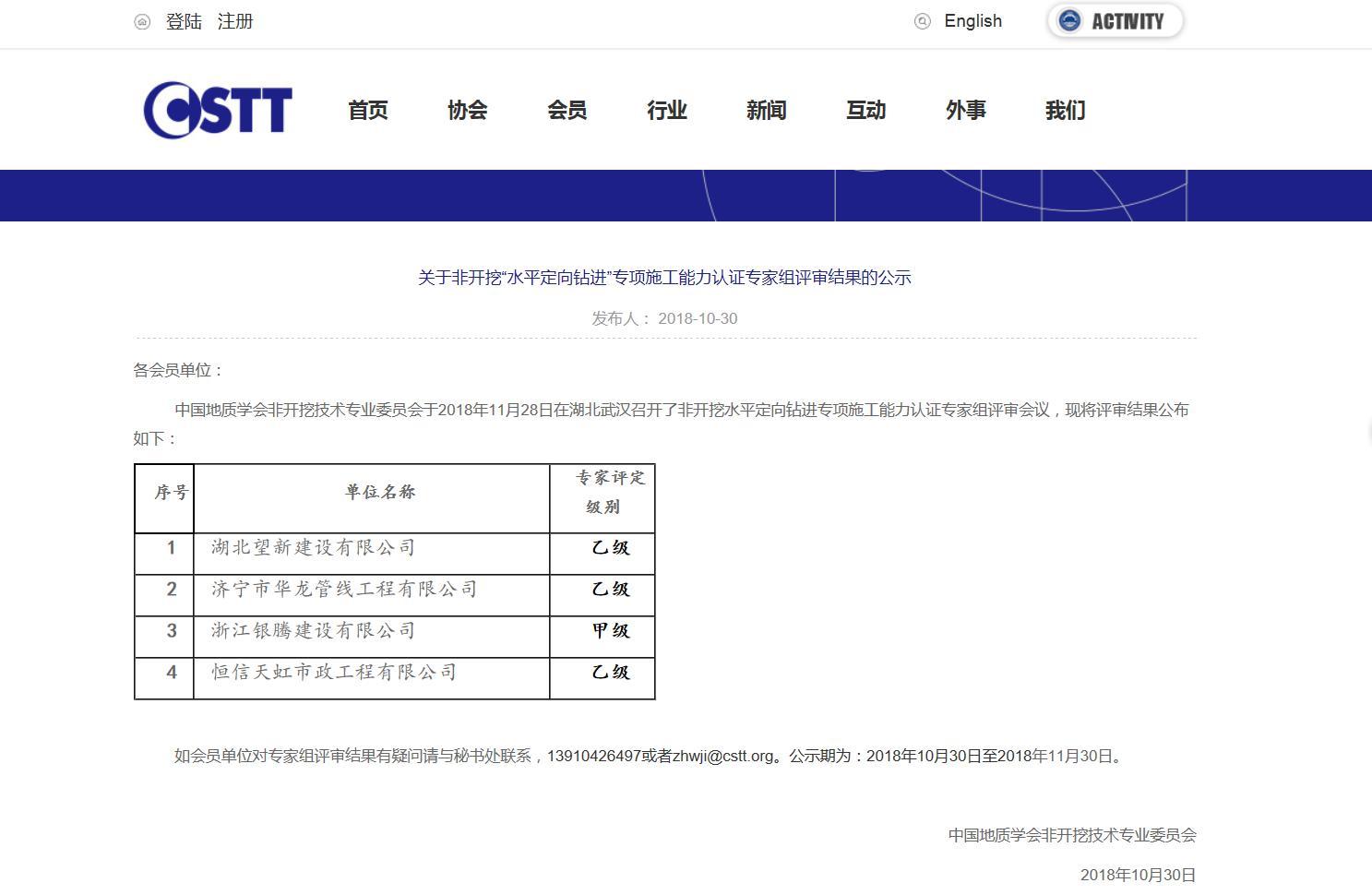The height and width of the screenshot is (895, 1372).
Task: Switch language to English
Action: point(972,21)
